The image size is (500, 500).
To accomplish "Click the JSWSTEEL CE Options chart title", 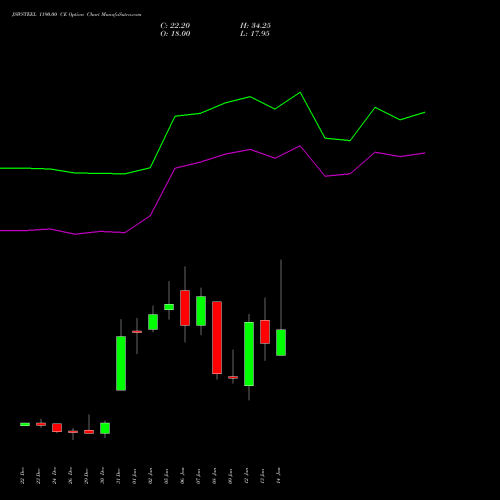I will click(x=77, y=15).
